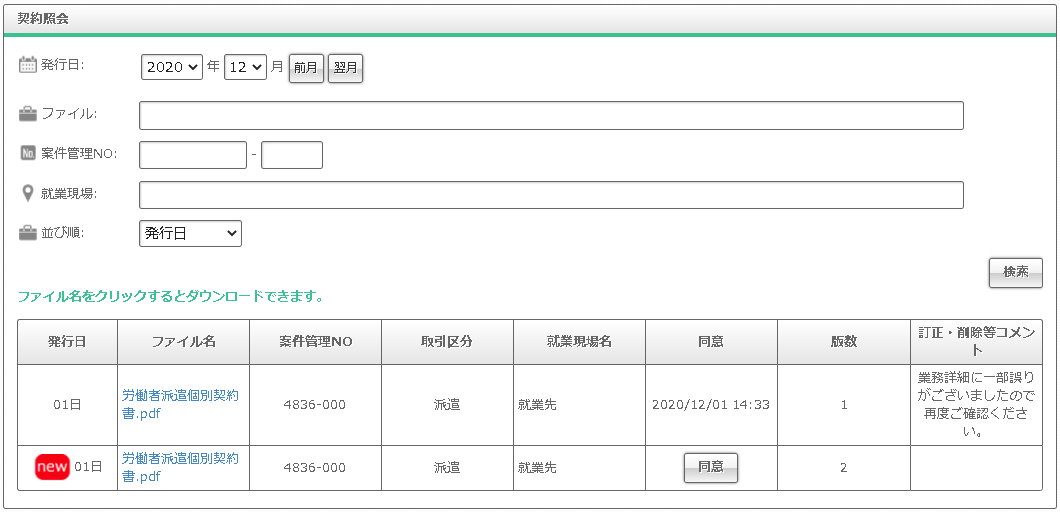Open the year dropdown showing 2020
Viewport: 1060px width, 512px height.
(172, 67)
